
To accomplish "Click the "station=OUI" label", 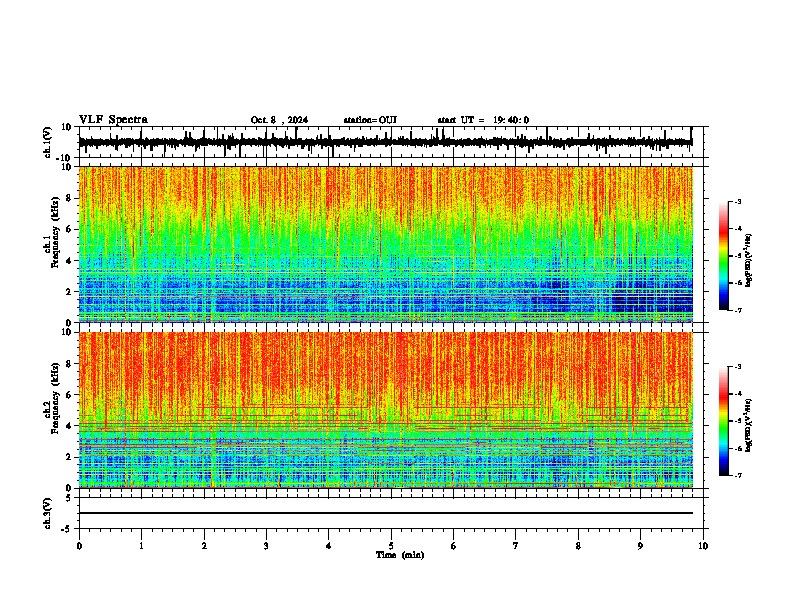I will [x=370, y=120].
